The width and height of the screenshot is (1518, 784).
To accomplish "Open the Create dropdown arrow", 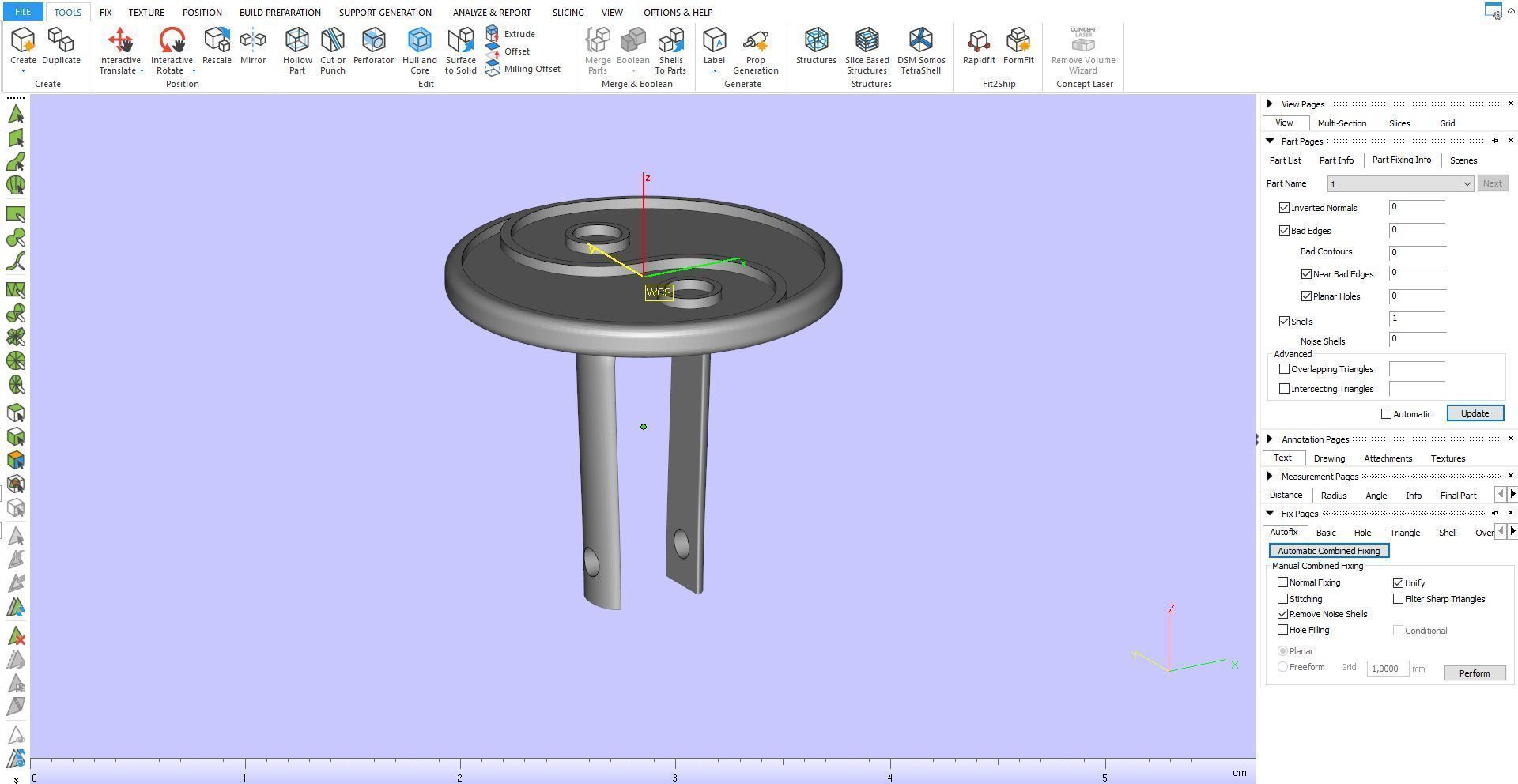I will pyautogui.click(x=23, y=71).
